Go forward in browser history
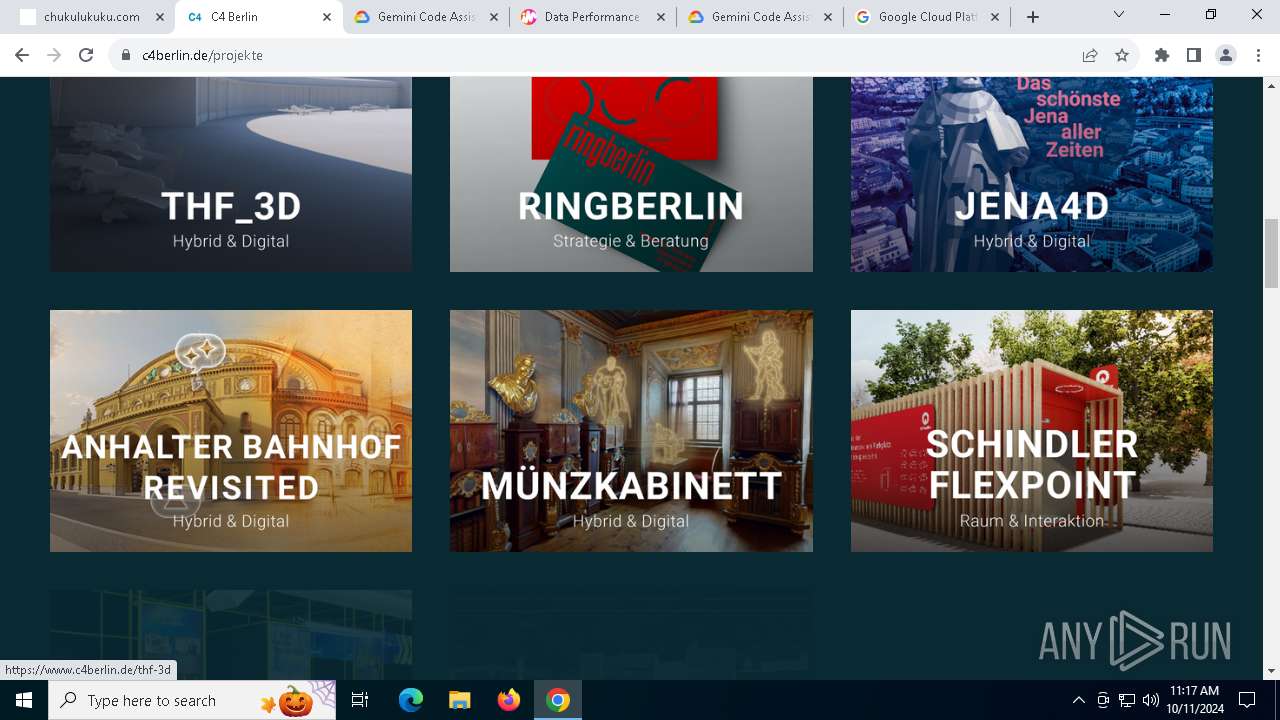 [54, 55]
